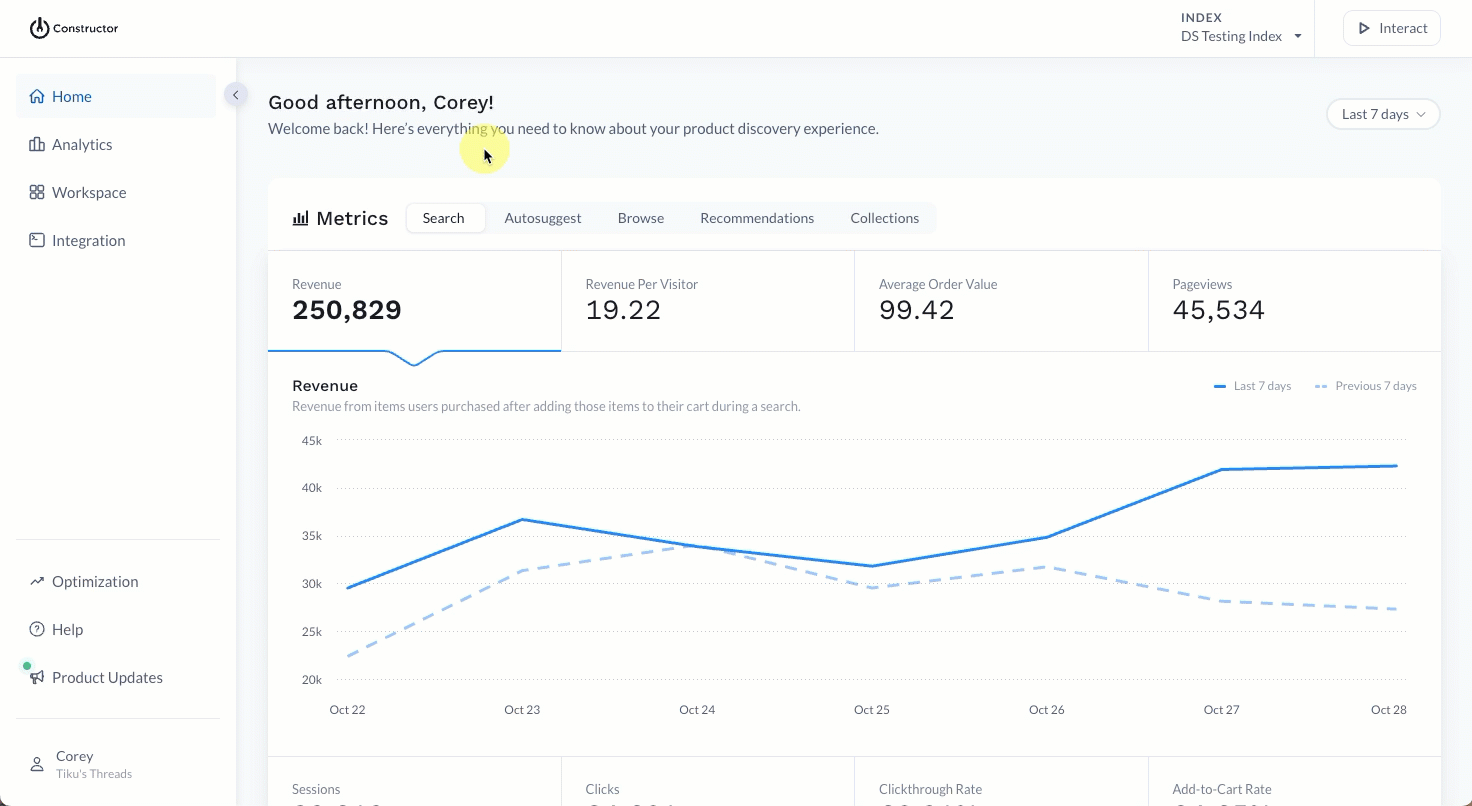Click the Constructor logo icon

tap(39, 28)
